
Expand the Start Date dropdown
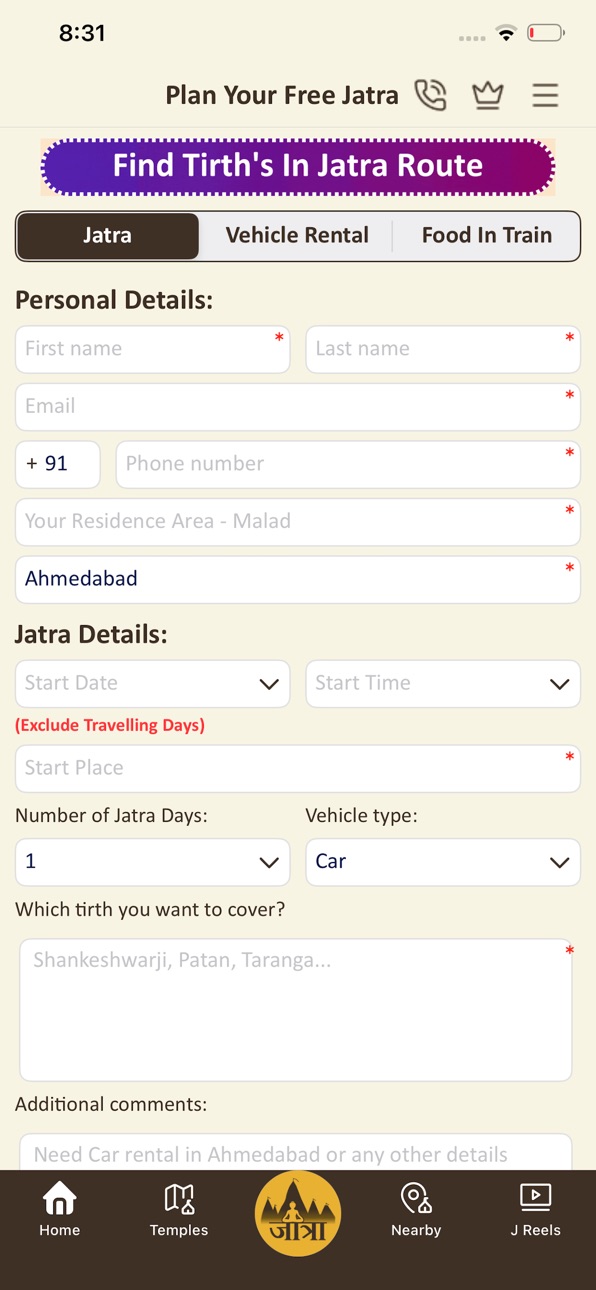(153, 684)
